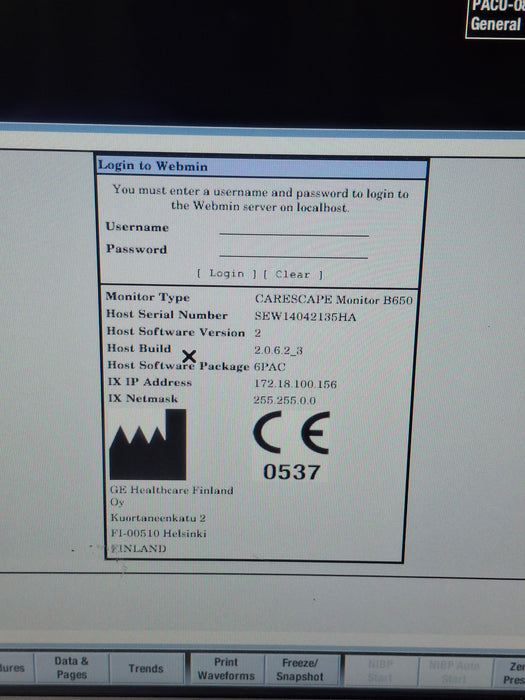Click the General label in top corner

pos(496,24)
